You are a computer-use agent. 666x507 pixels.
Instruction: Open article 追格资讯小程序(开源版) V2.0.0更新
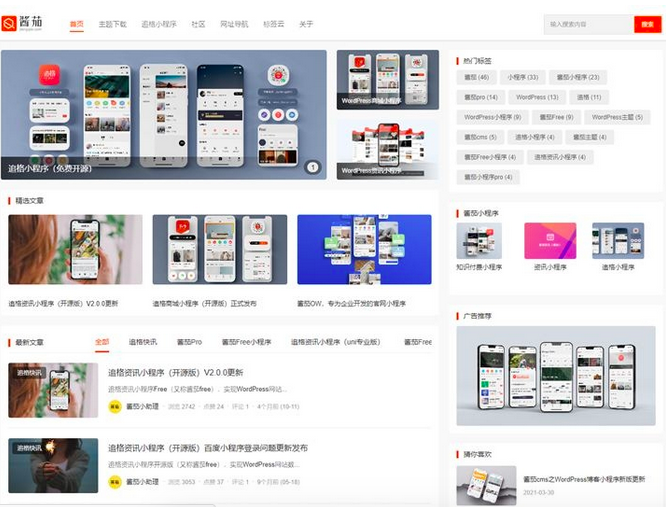point(175,373)
